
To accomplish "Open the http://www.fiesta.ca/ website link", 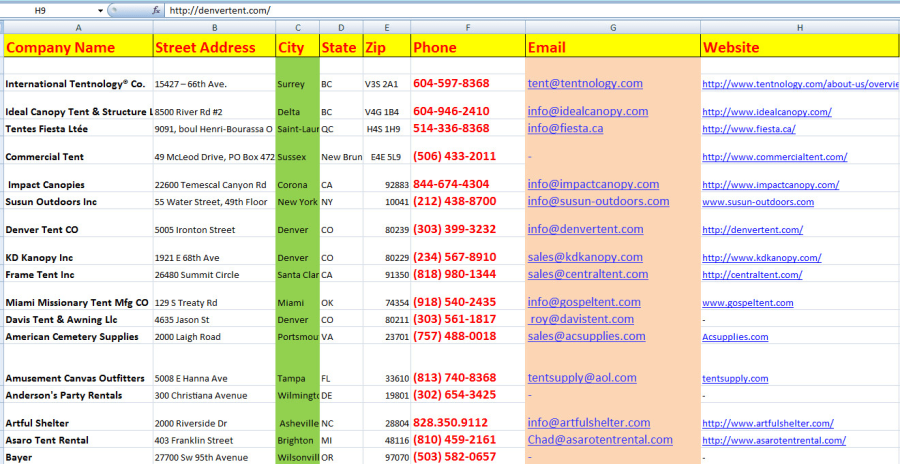I will coord(749,129).
